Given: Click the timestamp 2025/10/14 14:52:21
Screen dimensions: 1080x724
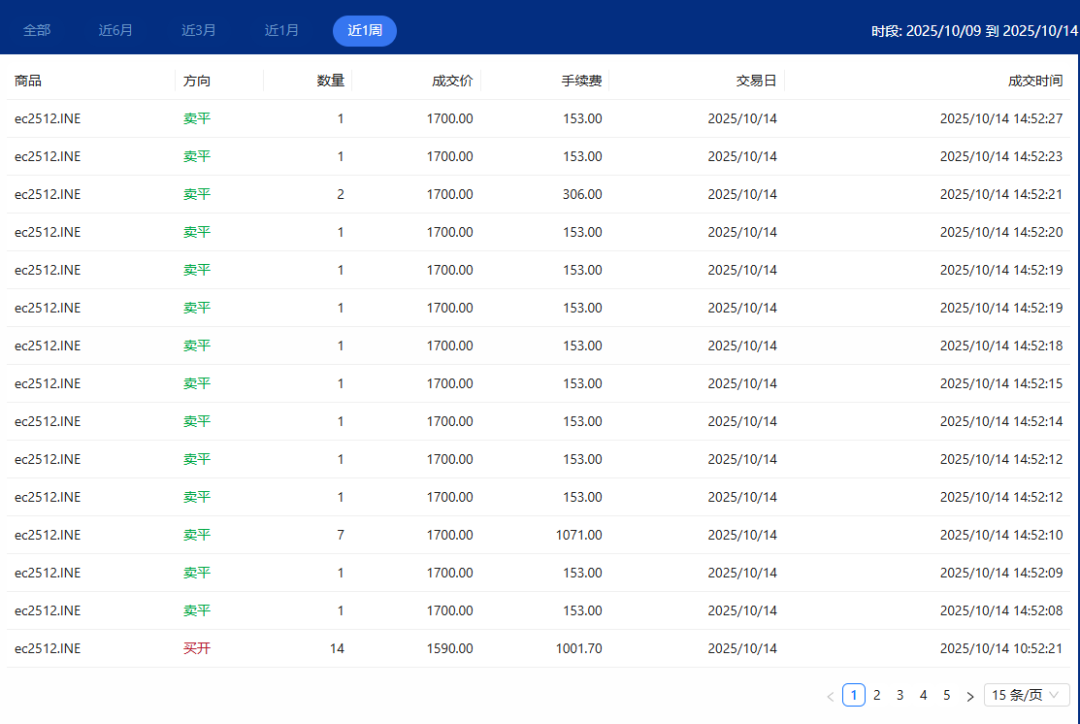Looking at the screenshot, I should click(1001, 194).
